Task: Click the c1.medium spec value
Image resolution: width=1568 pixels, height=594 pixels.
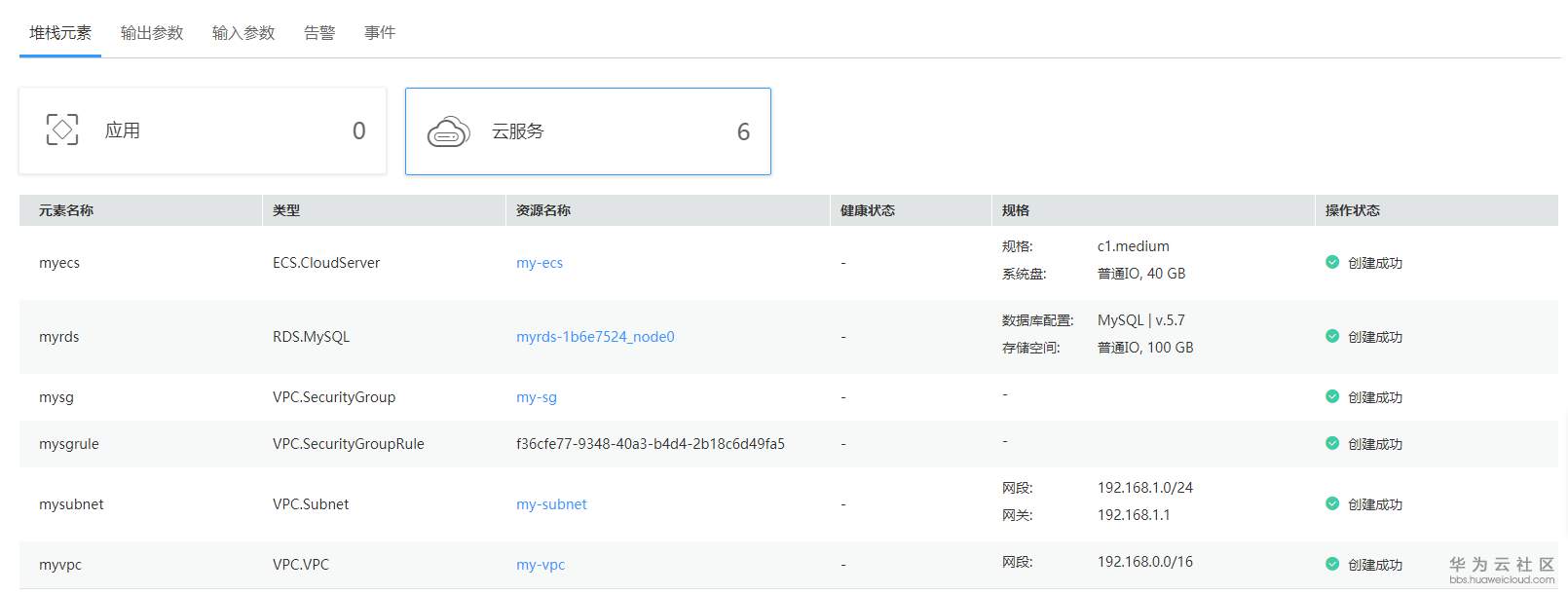Action: pos(1134,246)
